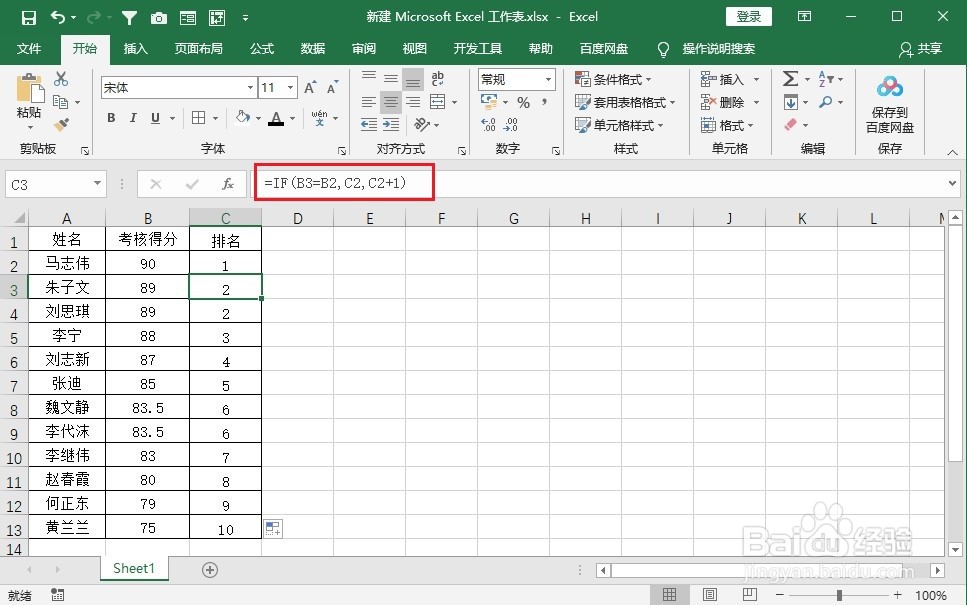Open the number format dropdown 常规

coord(548,80)
